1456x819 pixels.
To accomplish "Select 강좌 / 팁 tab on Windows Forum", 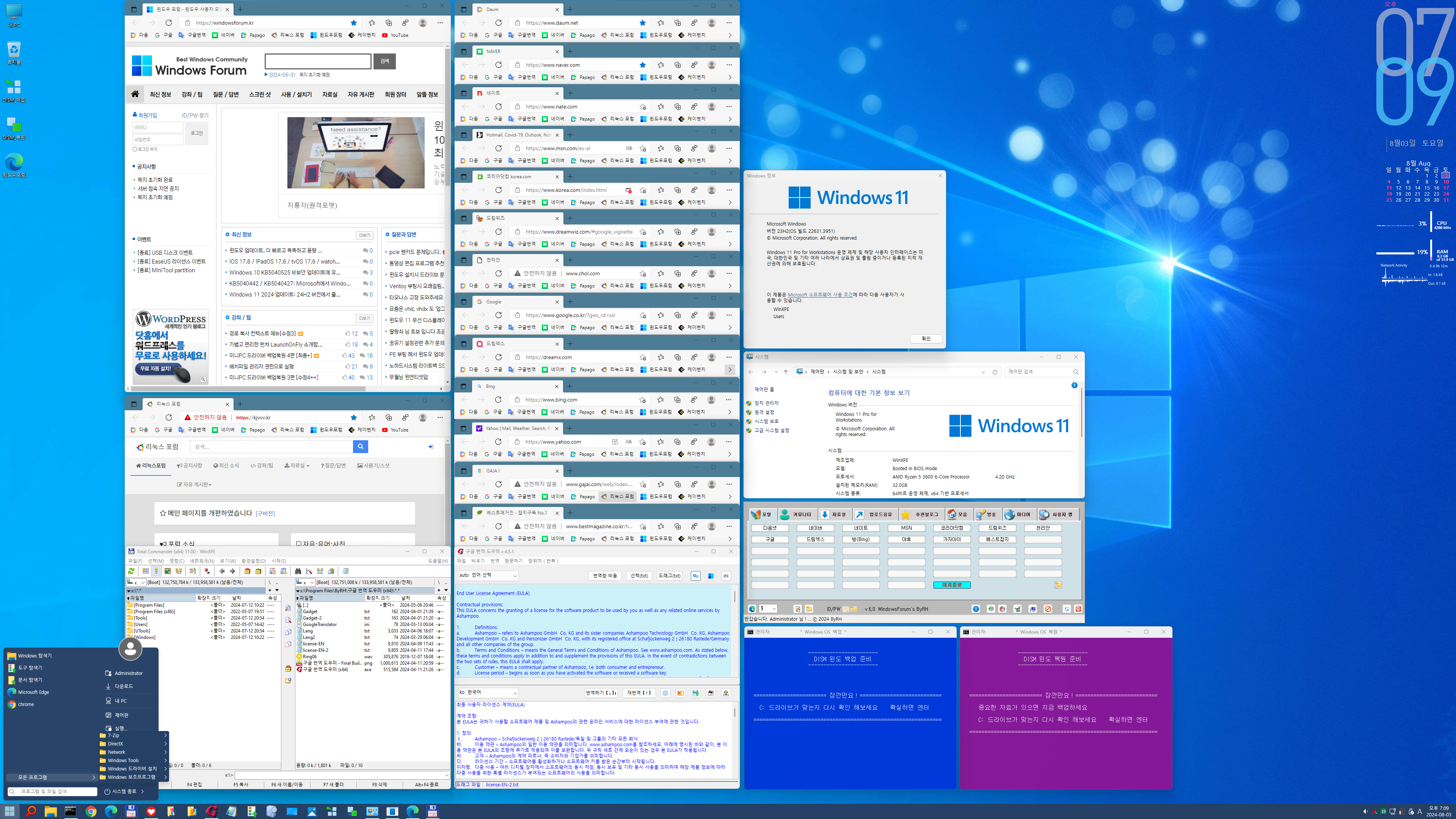I will point(191,94).
